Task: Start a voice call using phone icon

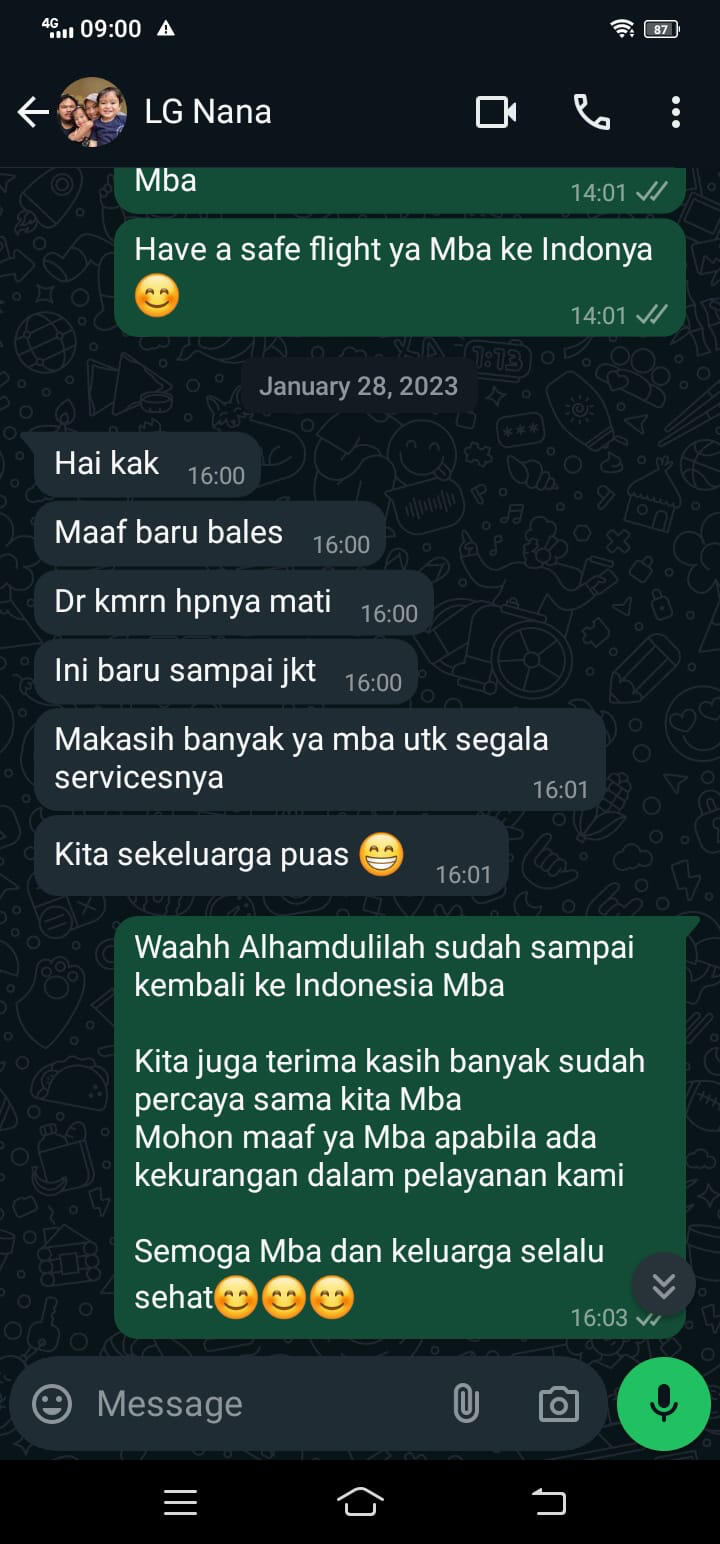Action: pyautogui.click(x=592, y=112)
